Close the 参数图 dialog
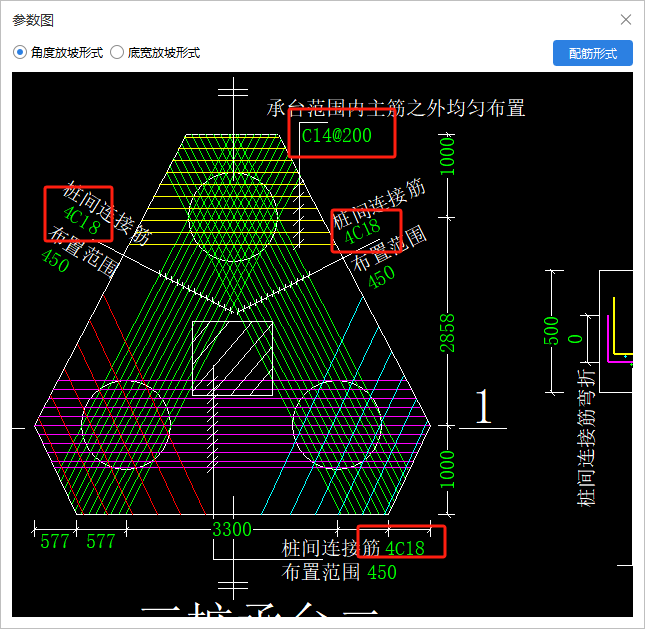 pos(626,19)
